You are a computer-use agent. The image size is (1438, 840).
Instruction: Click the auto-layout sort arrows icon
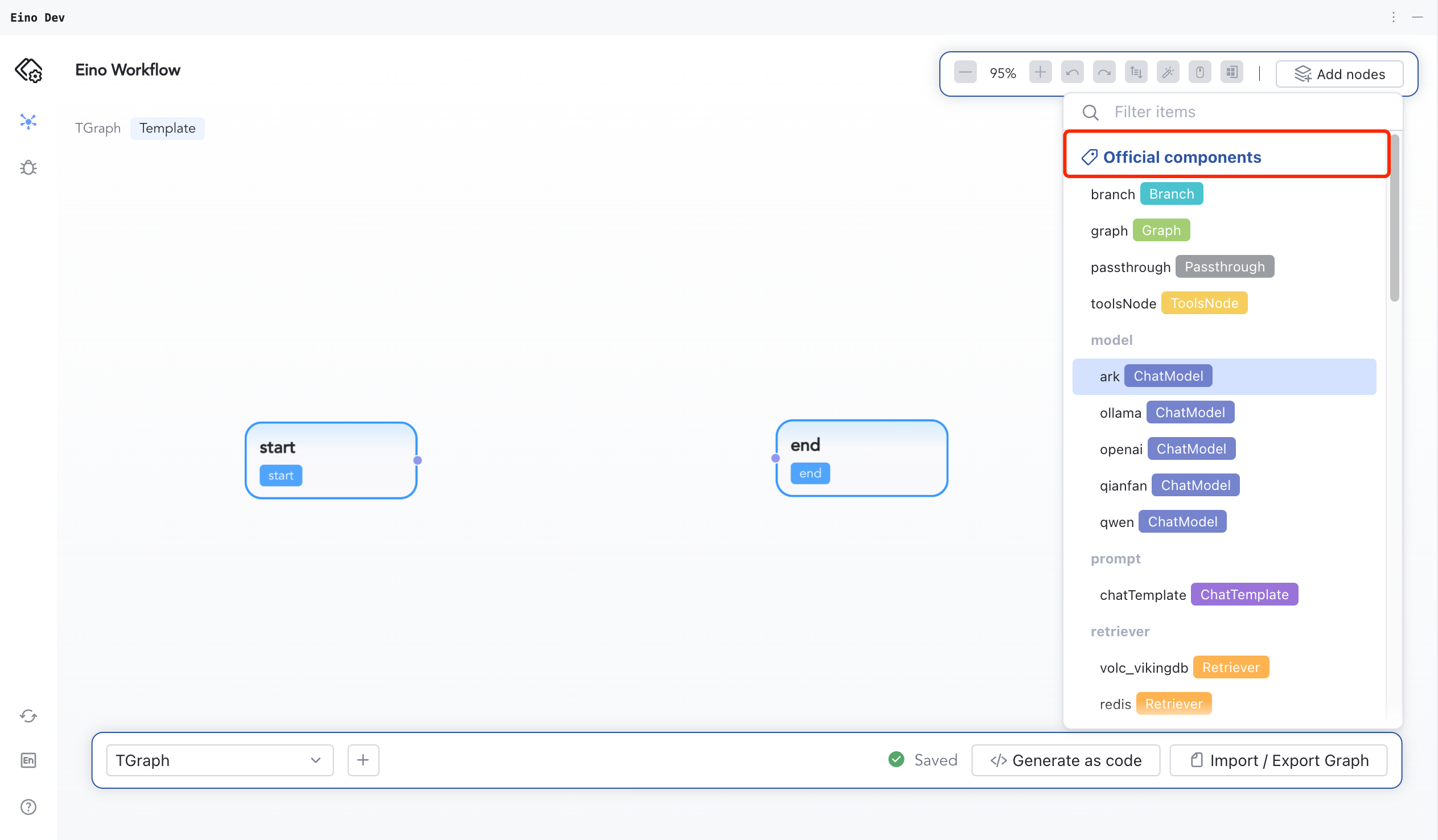(1136, 72)
